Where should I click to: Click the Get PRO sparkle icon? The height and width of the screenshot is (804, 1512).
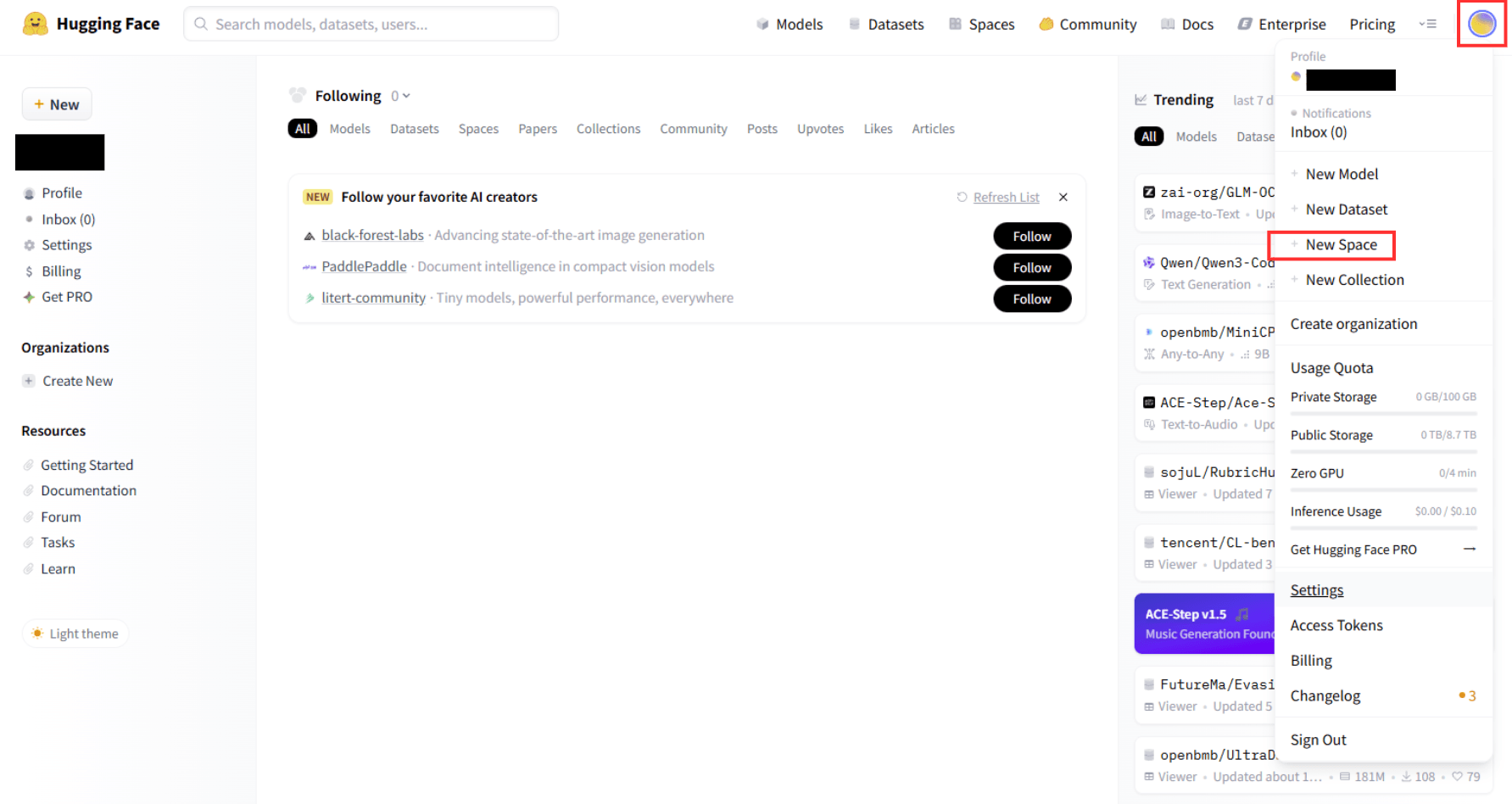click(x=30, y=297)
